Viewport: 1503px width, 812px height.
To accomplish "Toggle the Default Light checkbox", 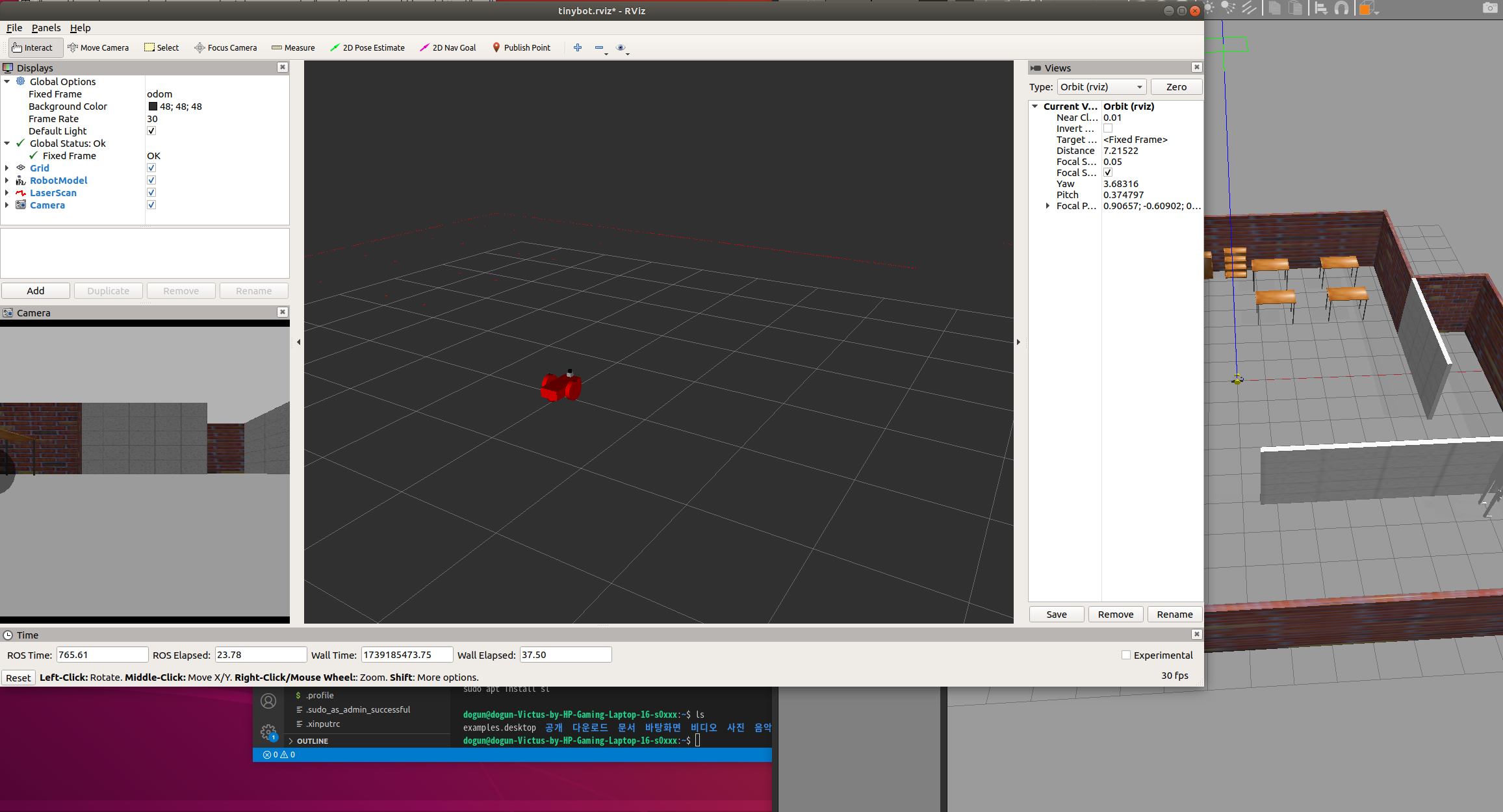I will tap(151, 131).
